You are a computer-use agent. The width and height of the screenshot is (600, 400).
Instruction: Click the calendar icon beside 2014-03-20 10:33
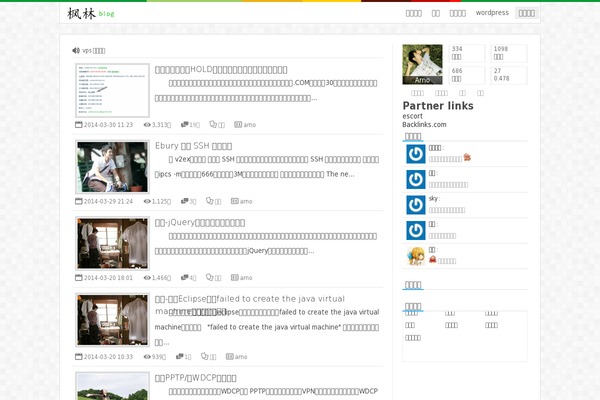(78, 356)
